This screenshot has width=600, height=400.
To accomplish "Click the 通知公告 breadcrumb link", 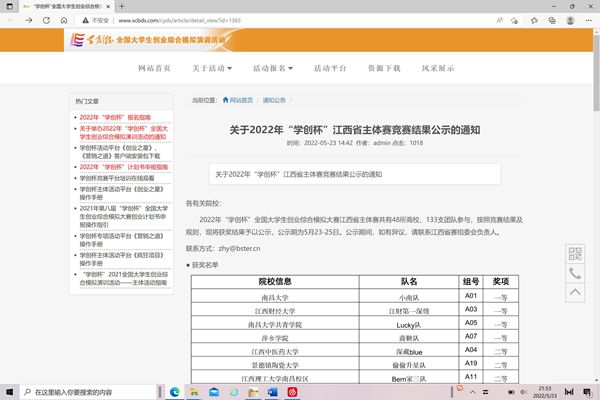I will pos(274,100).
